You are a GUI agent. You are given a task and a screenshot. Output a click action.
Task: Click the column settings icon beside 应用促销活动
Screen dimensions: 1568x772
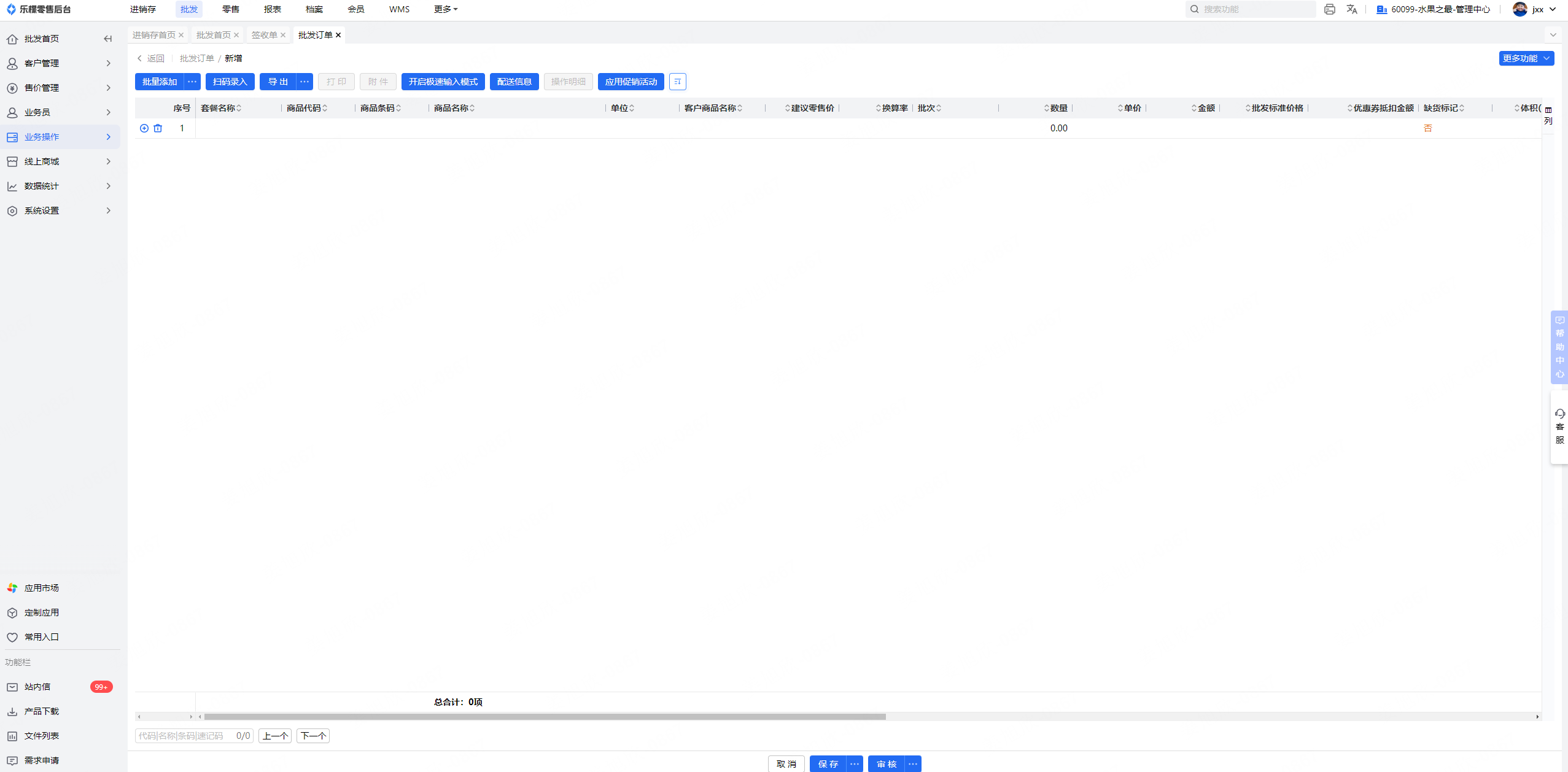point(678,82)
